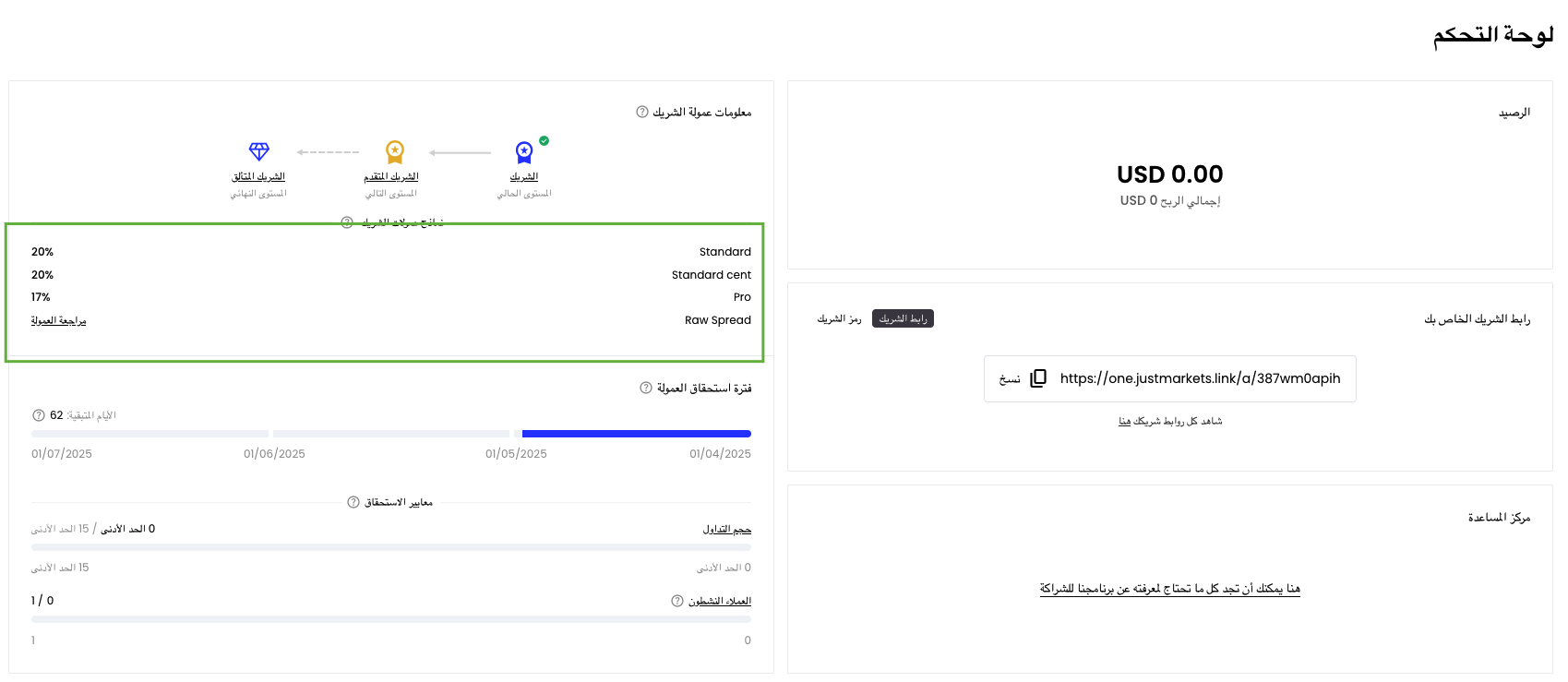Open the trading volume link

726,529
